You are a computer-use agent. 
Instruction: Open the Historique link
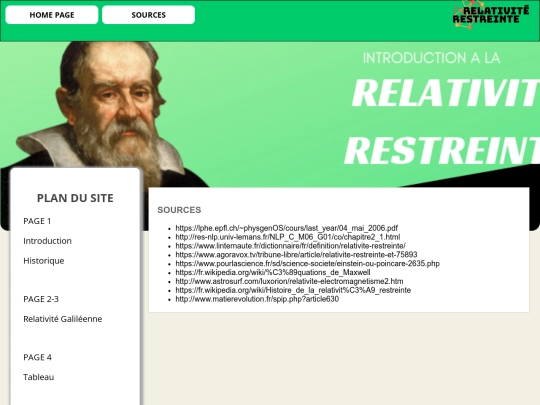pos(44,261)
